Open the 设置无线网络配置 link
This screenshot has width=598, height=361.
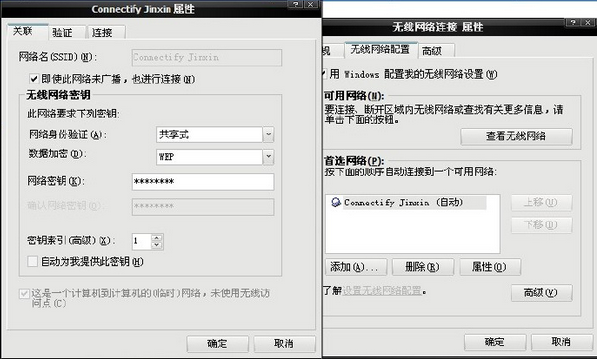(382, 291)
